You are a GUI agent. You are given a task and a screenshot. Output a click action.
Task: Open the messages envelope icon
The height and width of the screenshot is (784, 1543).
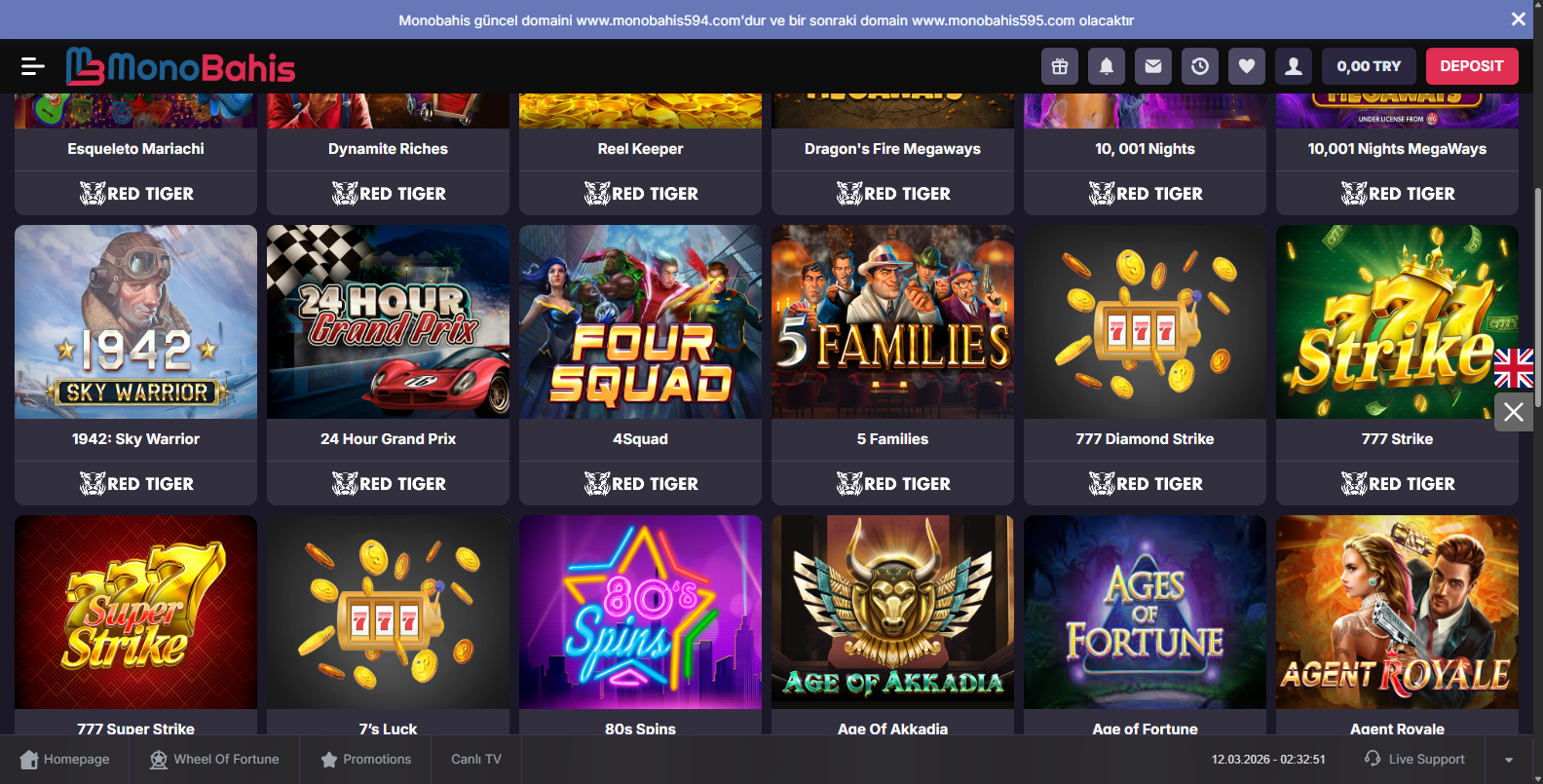click(x=1153, y=66)
